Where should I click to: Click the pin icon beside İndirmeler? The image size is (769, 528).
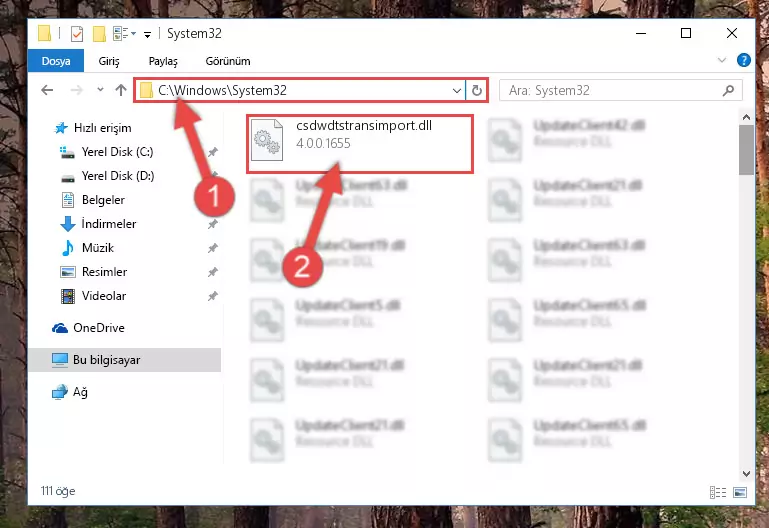[x=212, y=224]
